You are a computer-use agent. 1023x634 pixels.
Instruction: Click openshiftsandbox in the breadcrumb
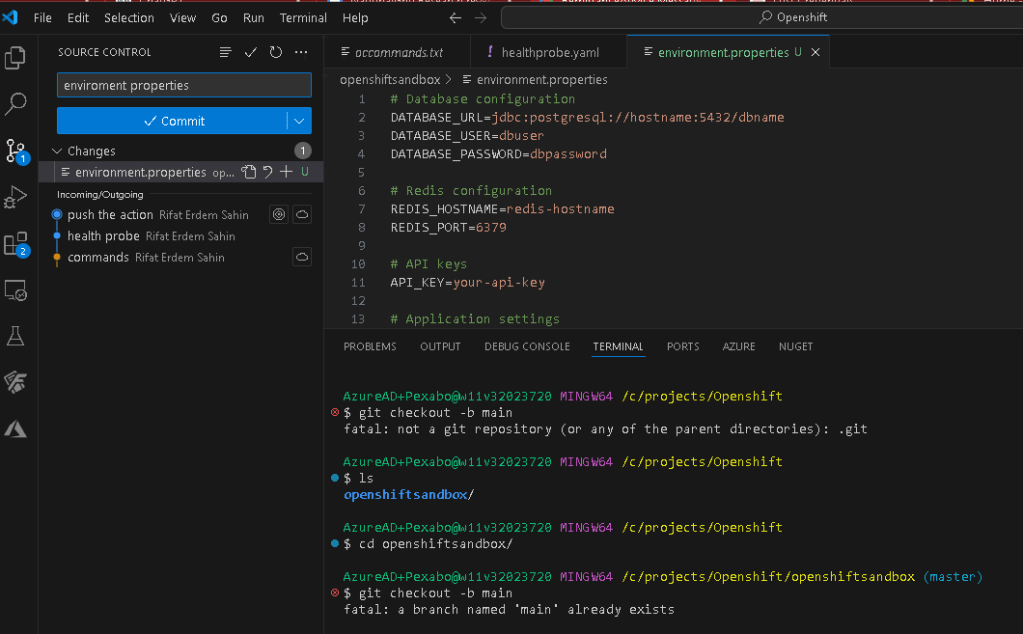390,80
